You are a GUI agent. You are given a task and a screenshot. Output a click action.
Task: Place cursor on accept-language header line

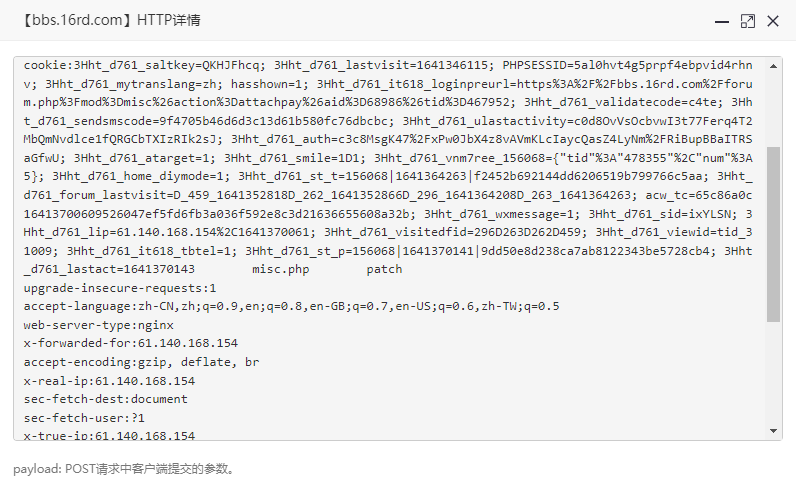click(x=291, y=306)
